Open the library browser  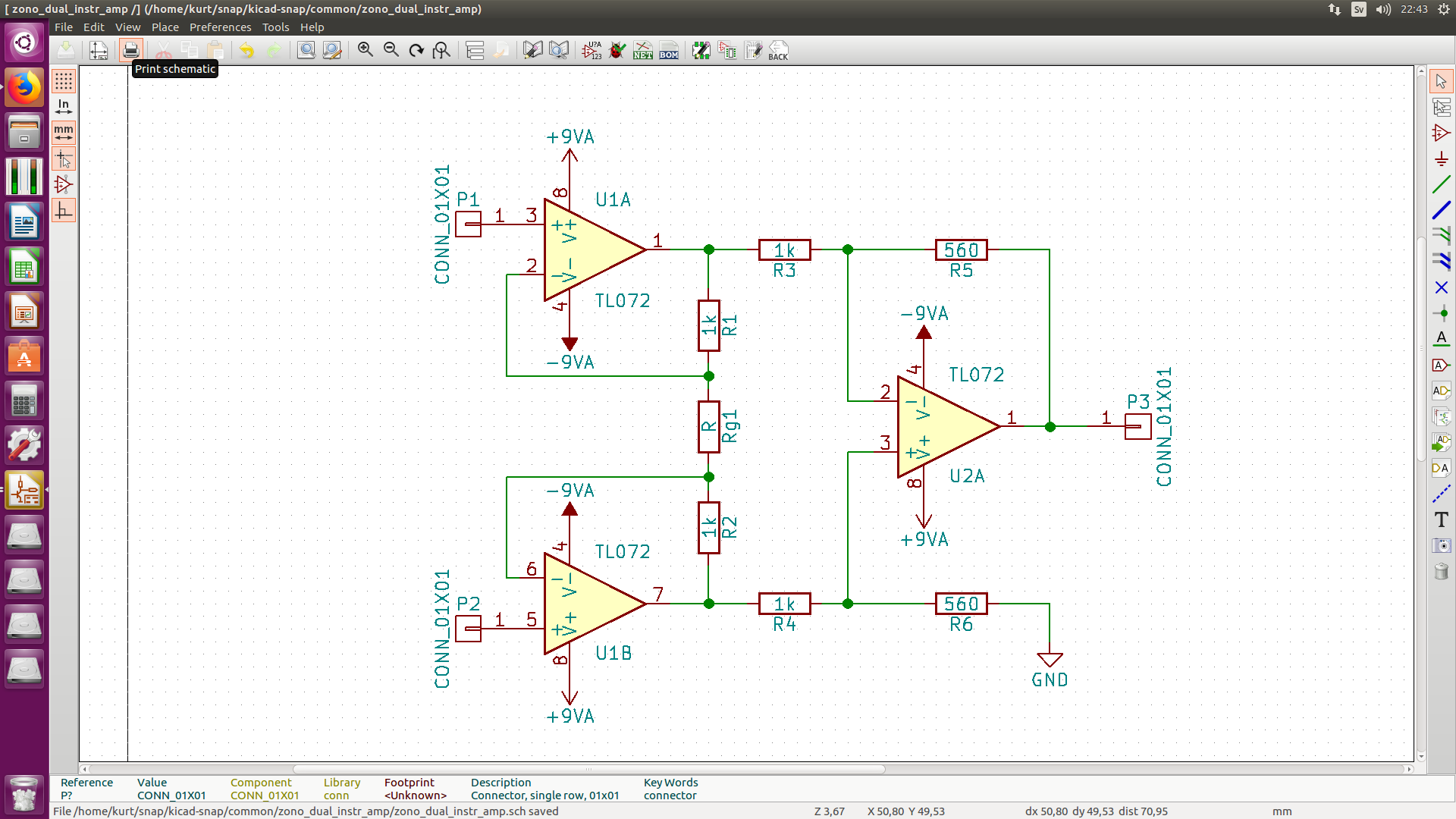(x=559, y=50)
